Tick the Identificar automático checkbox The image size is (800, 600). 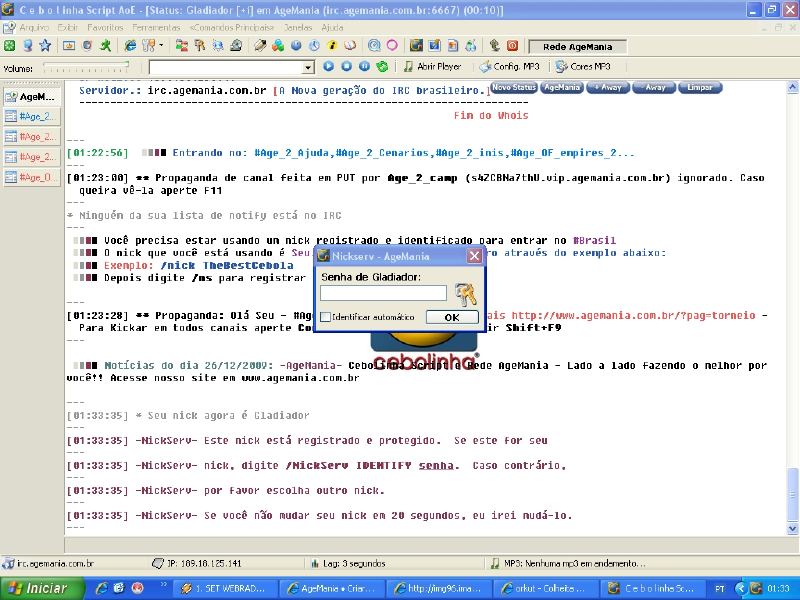click(x=326, y=317)
